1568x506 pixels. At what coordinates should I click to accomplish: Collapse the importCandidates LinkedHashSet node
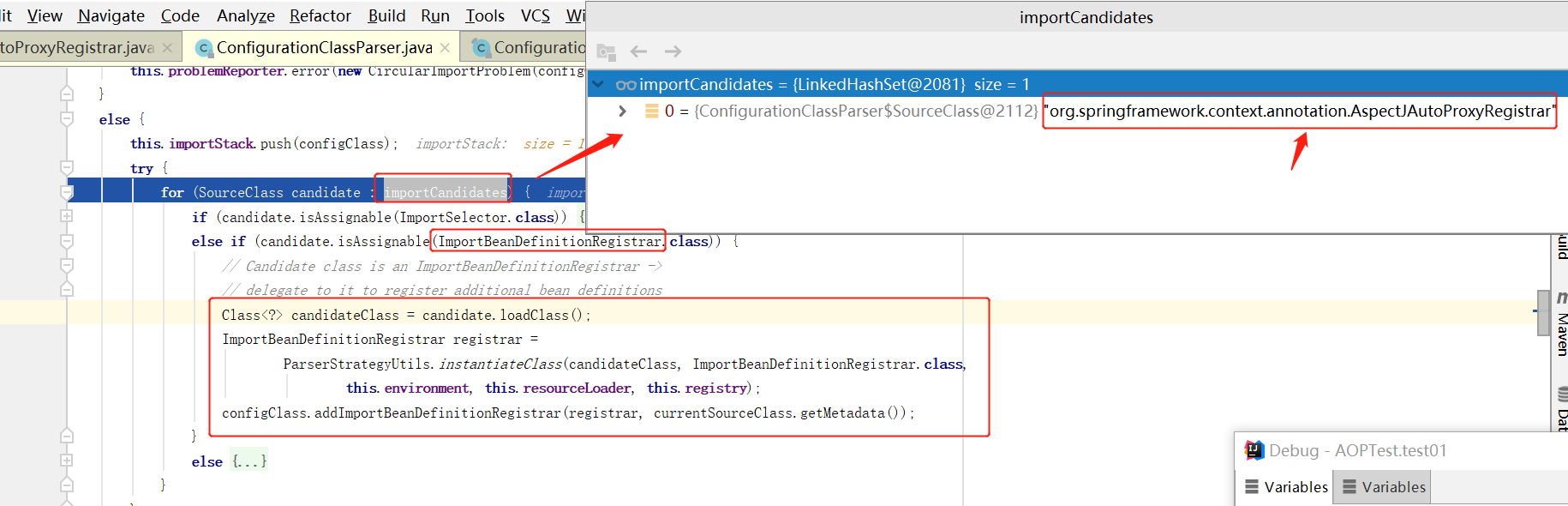click(x=598, y=84)
